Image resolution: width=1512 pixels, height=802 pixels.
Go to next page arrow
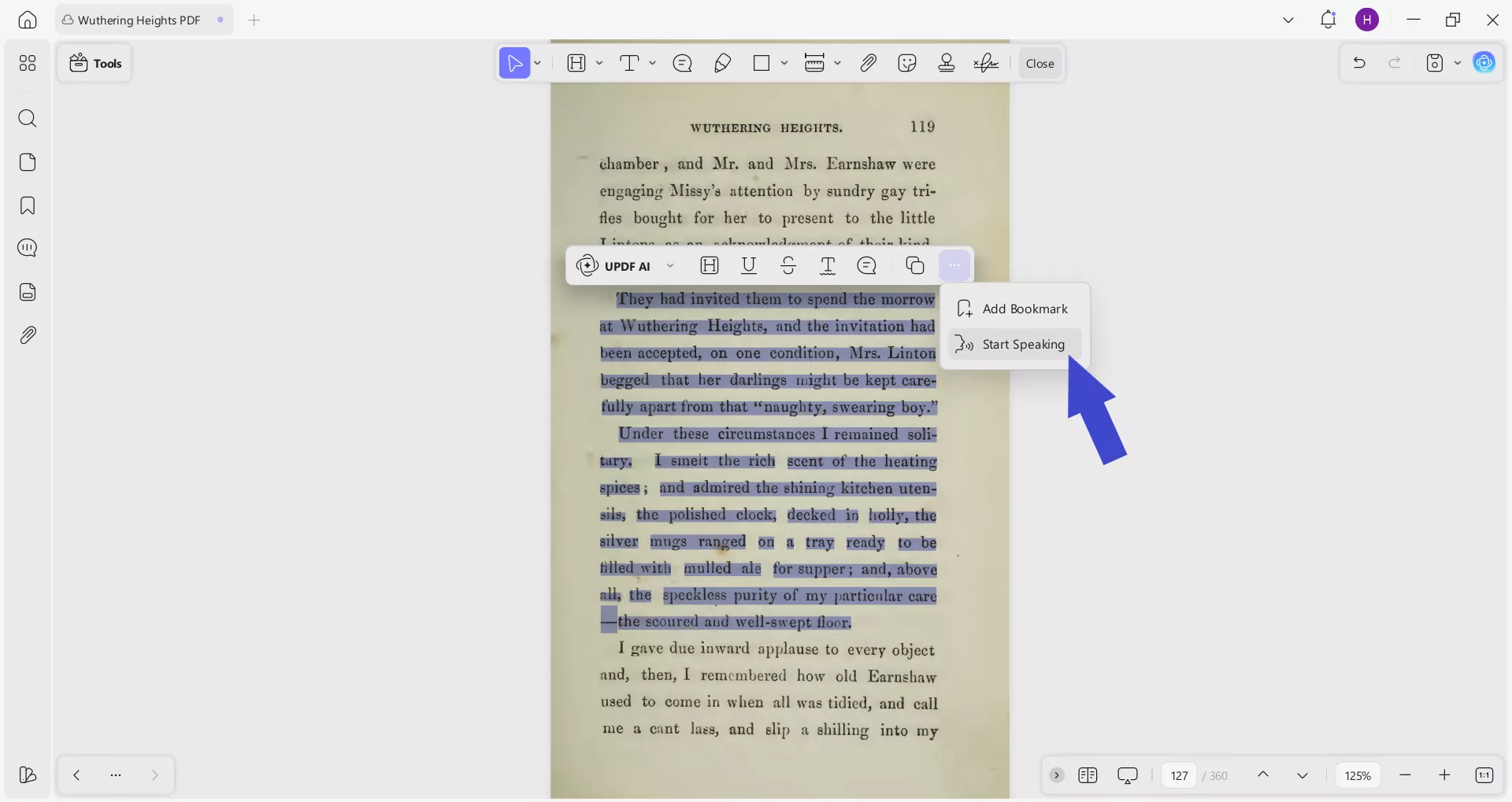click(x=1303, y=775)
